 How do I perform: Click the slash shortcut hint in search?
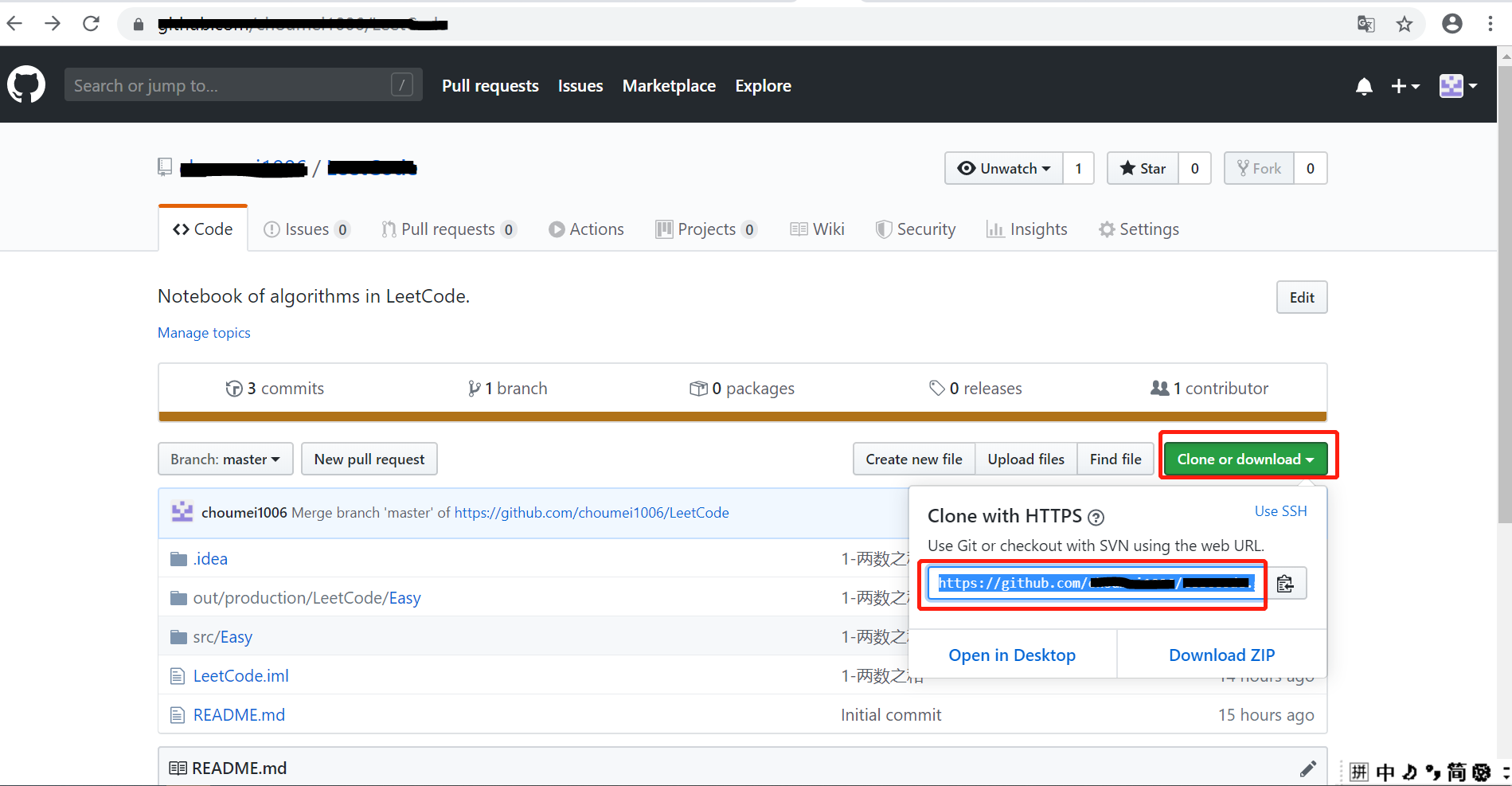[x=402, y=84]
